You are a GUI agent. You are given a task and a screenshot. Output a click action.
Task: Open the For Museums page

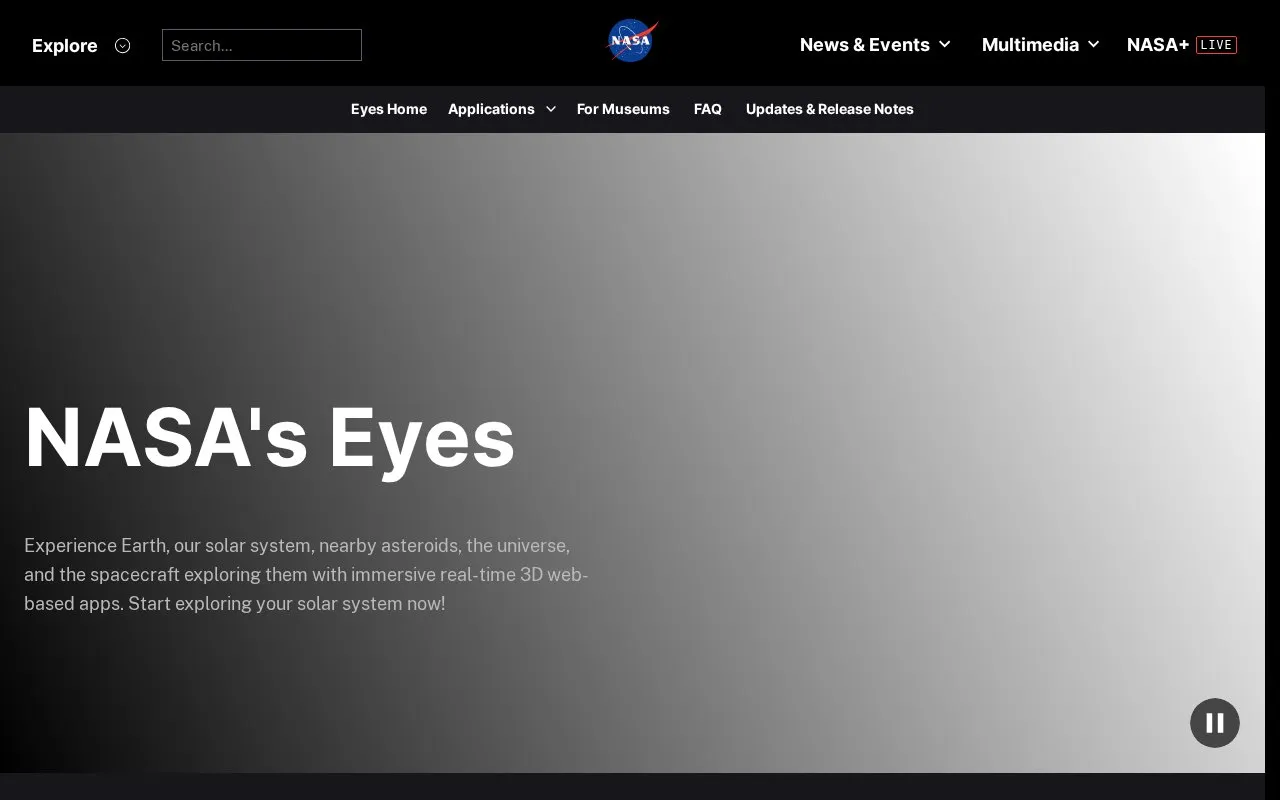(623, 109)
